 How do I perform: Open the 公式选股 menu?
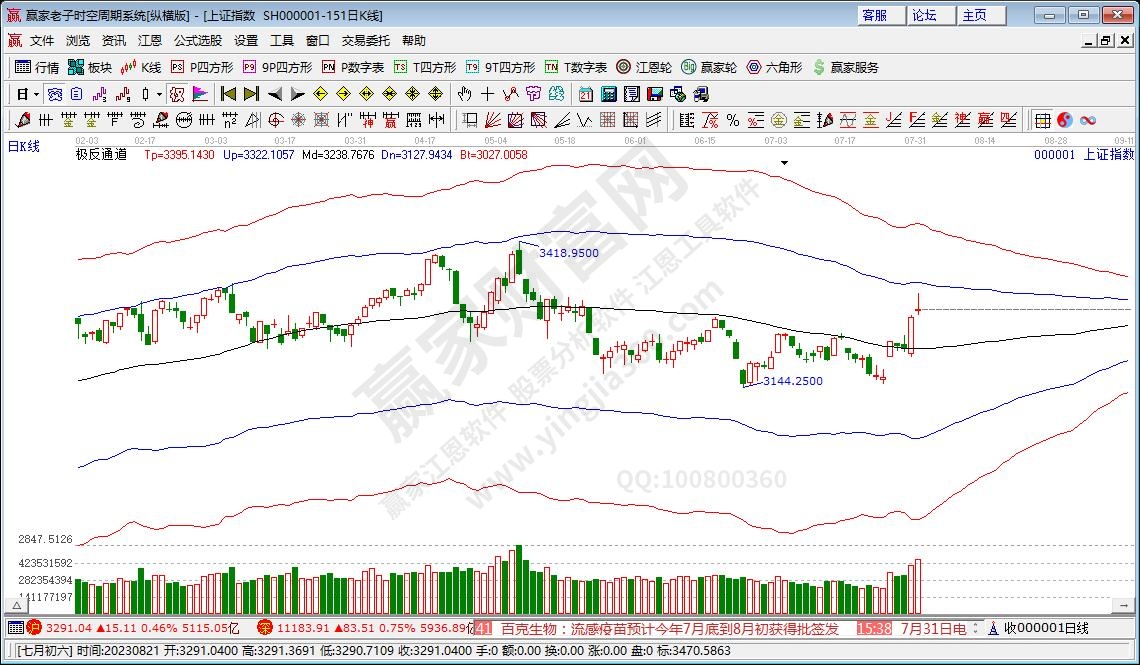(197, 41)
